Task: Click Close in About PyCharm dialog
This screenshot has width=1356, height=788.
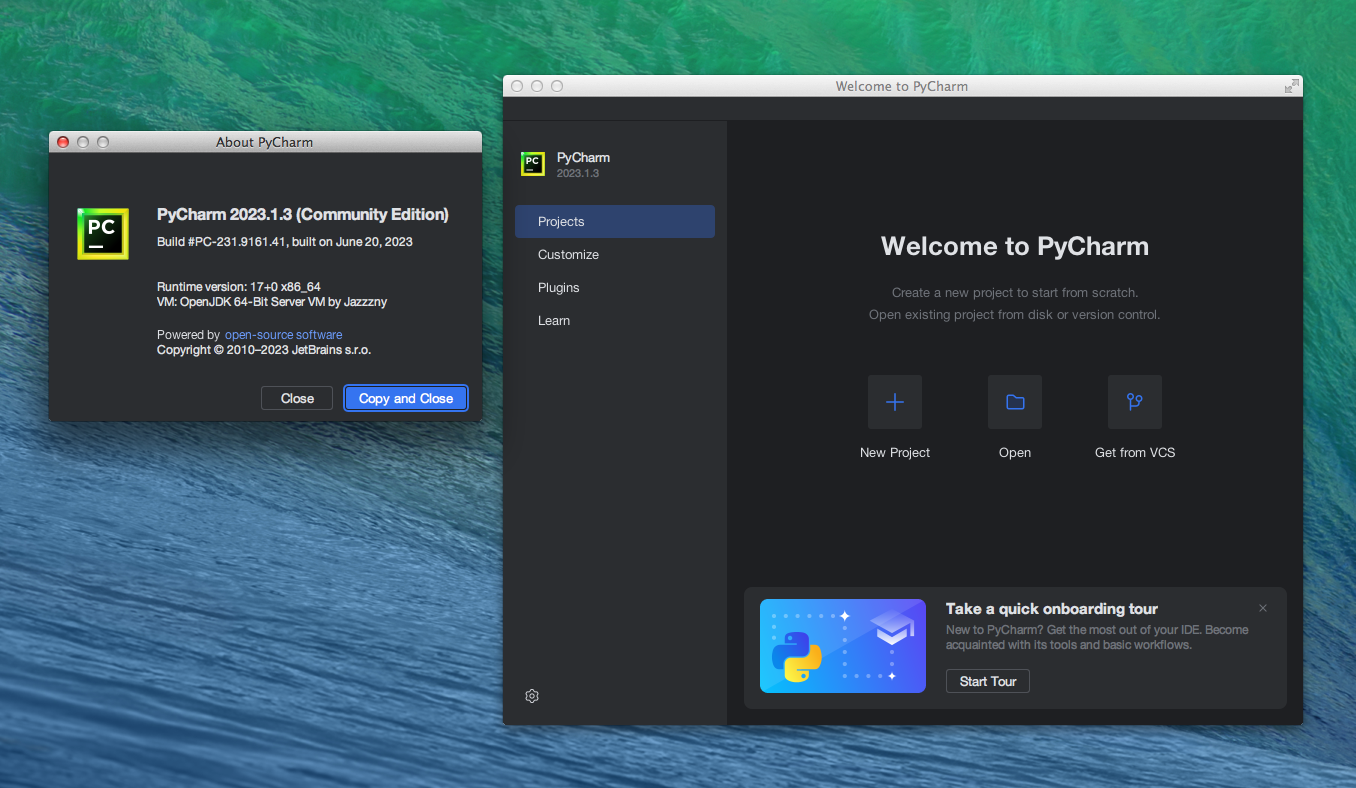Action: pyautogui.click(x=297, y=398)
